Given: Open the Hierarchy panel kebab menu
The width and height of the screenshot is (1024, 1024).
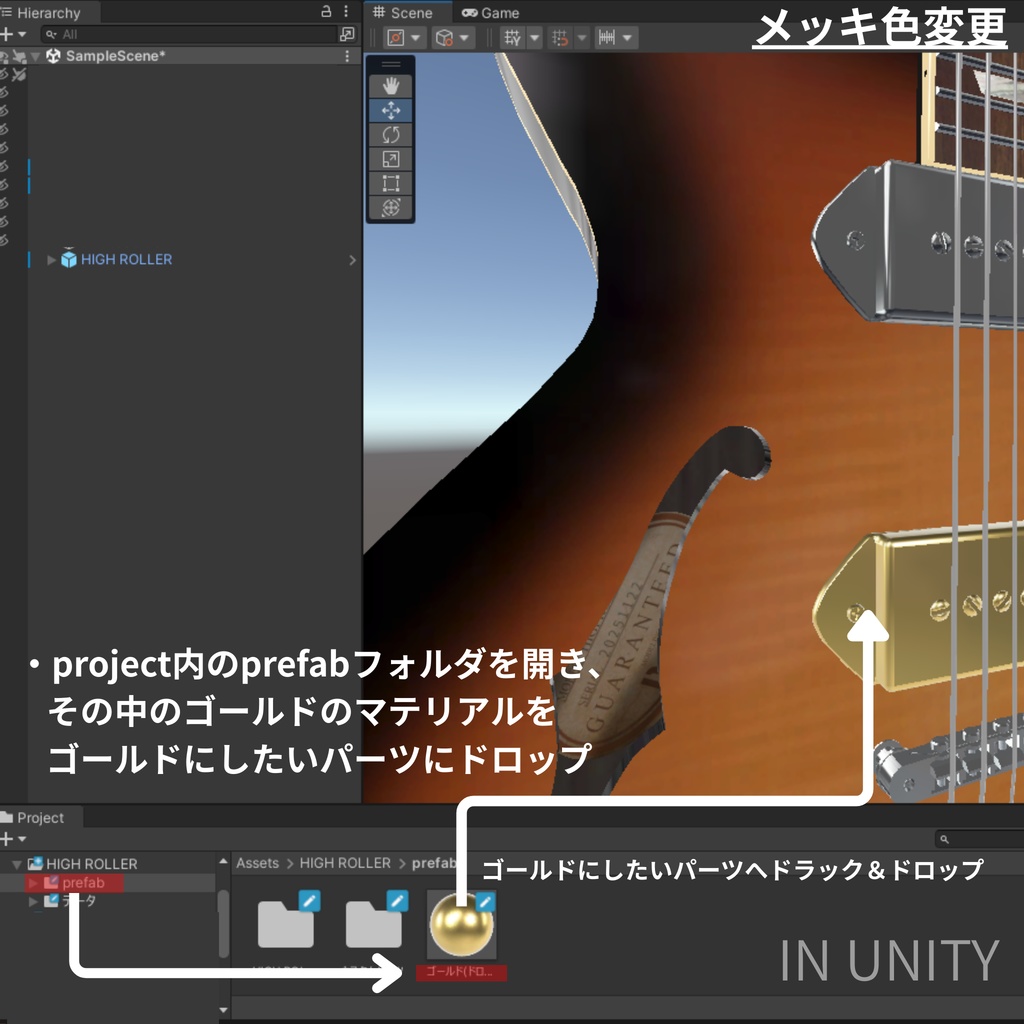Looking at the screenshot, I should pyautogui.click(x=346, y=12).
